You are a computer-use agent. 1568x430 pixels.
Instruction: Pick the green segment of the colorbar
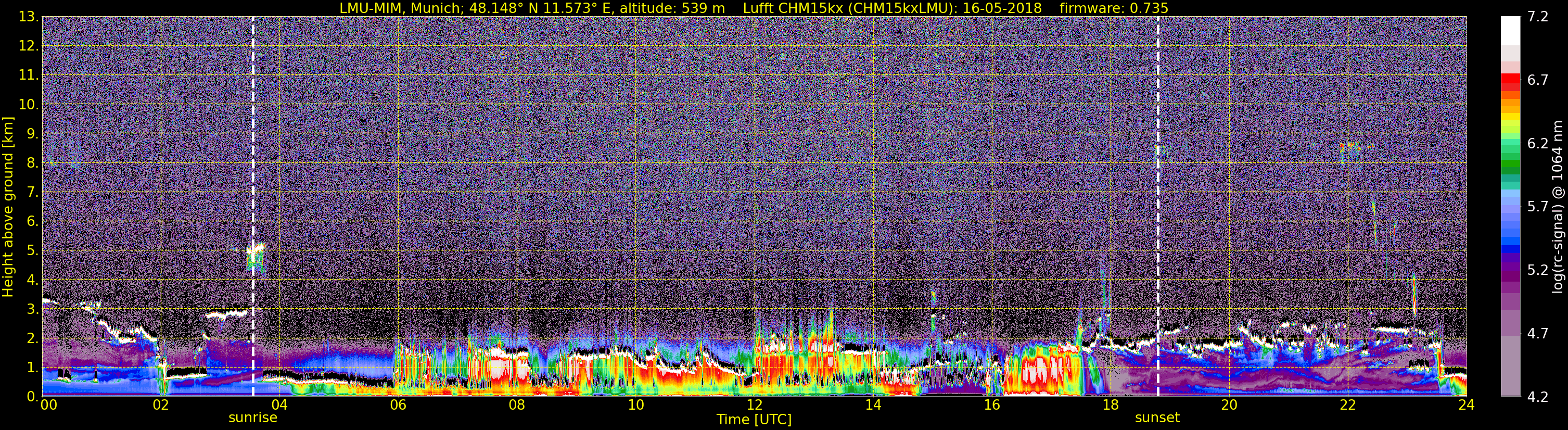coord(1510,165)
